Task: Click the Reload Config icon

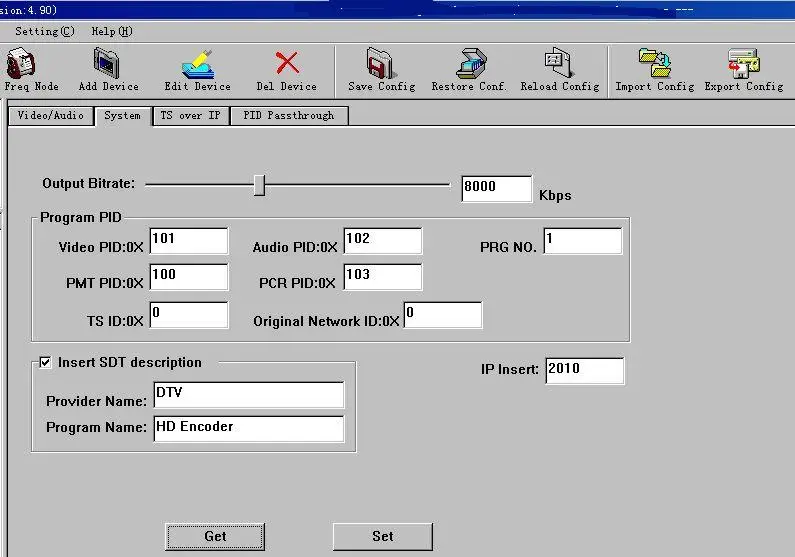Action: pyautogui.click(x=559, y=63)
